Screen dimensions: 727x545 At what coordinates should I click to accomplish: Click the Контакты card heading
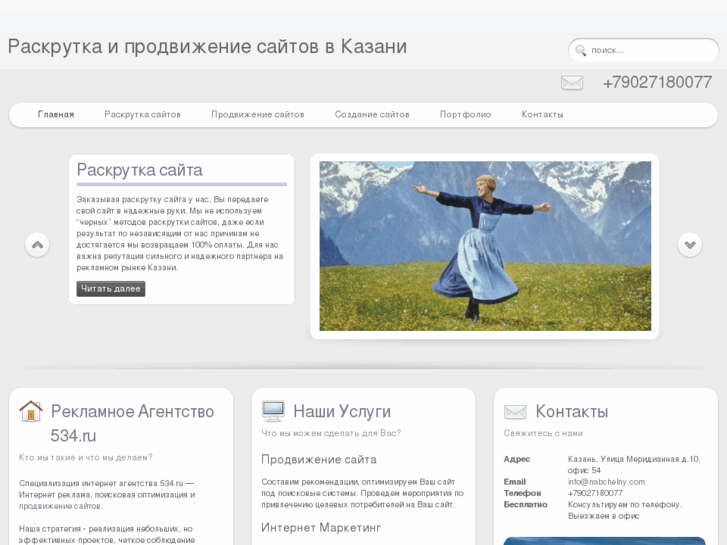tap(572, 411)
